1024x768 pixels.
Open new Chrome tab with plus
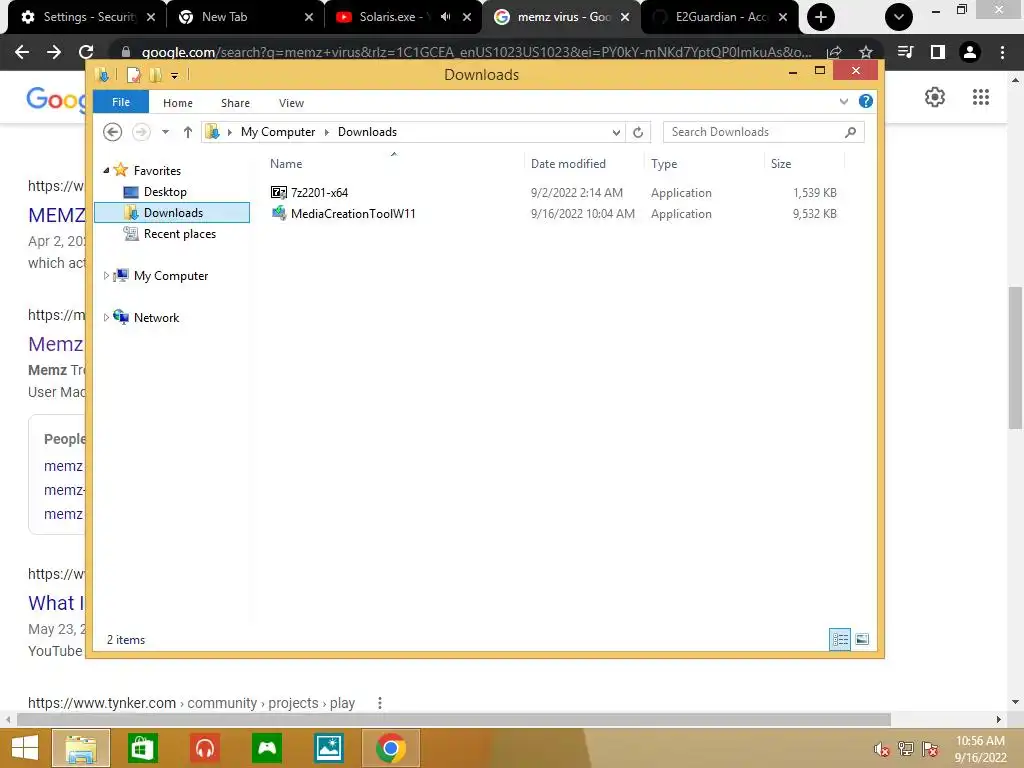tap(821, 17)
